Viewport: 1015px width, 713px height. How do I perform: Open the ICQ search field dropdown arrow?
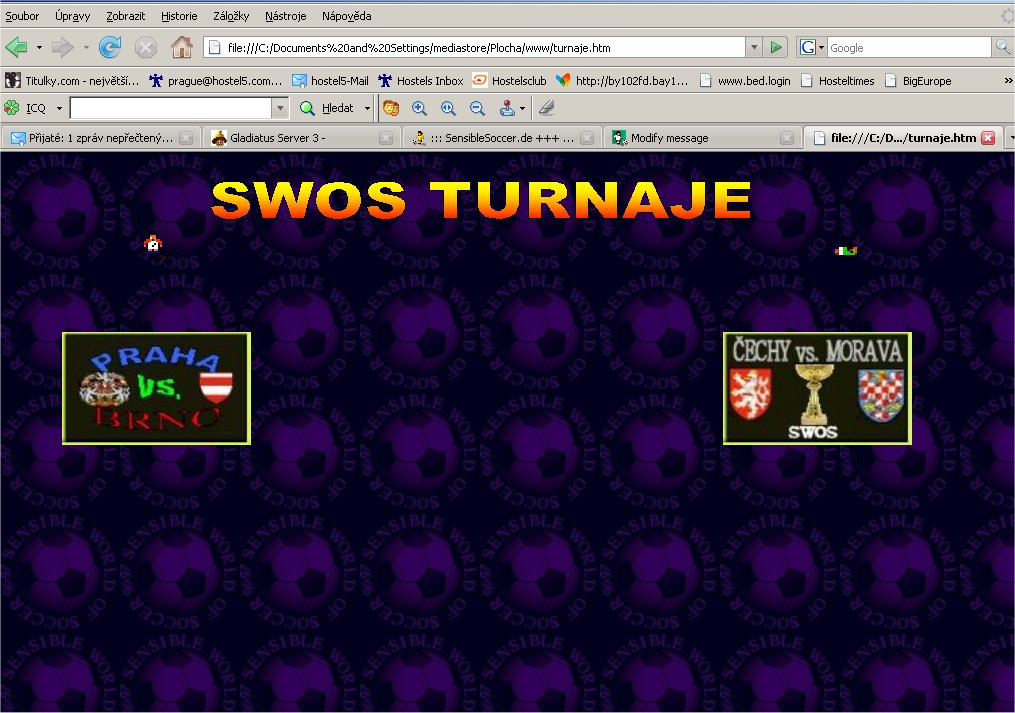point(280,108)
